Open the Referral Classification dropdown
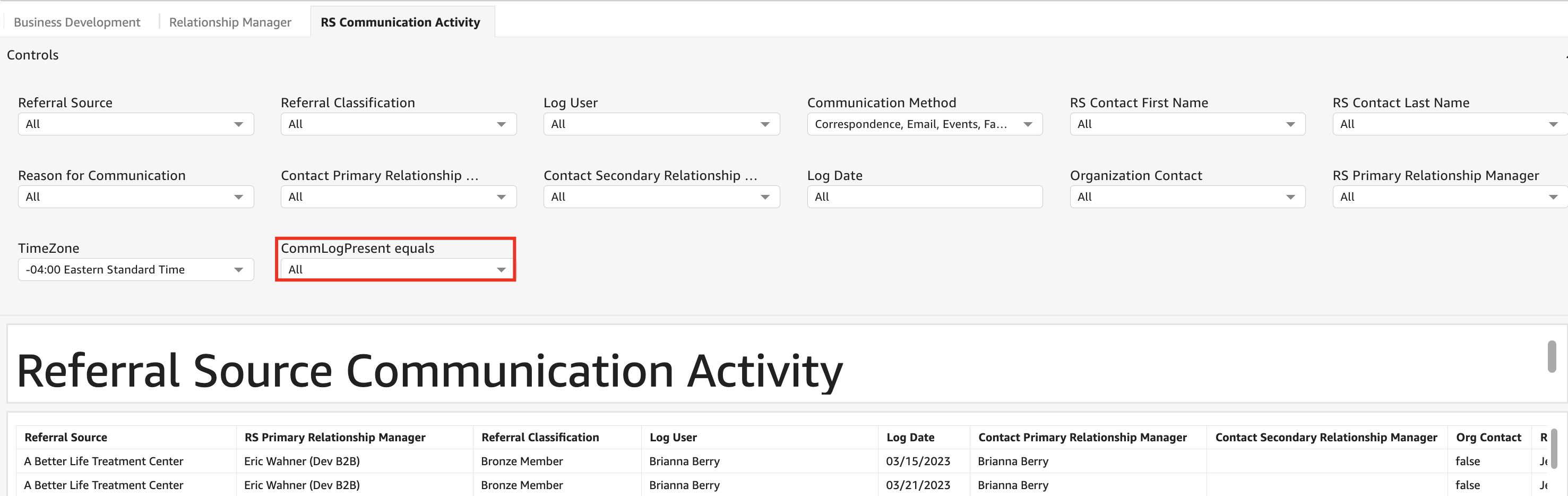Image resolution: width=1568 pixels, height=496 pixels. pos(398,124)
